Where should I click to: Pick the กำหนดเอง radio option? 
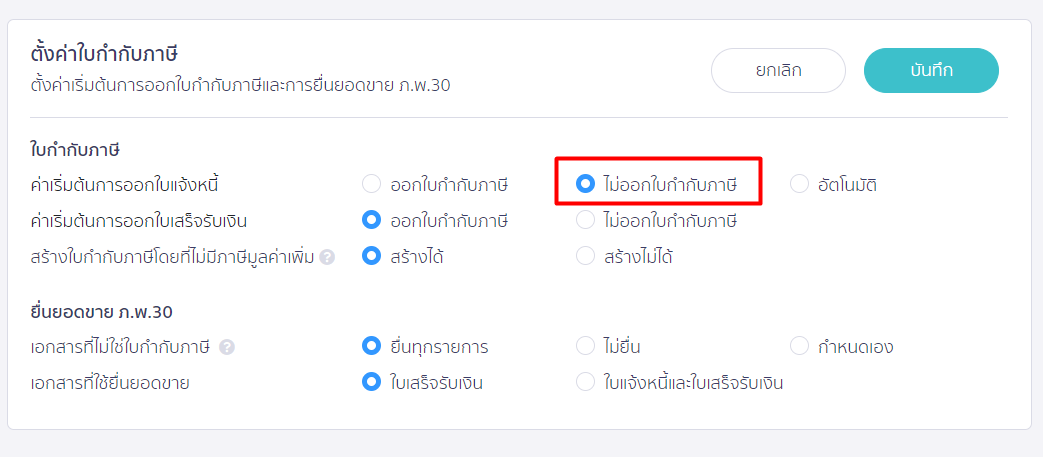coord(799,347)
